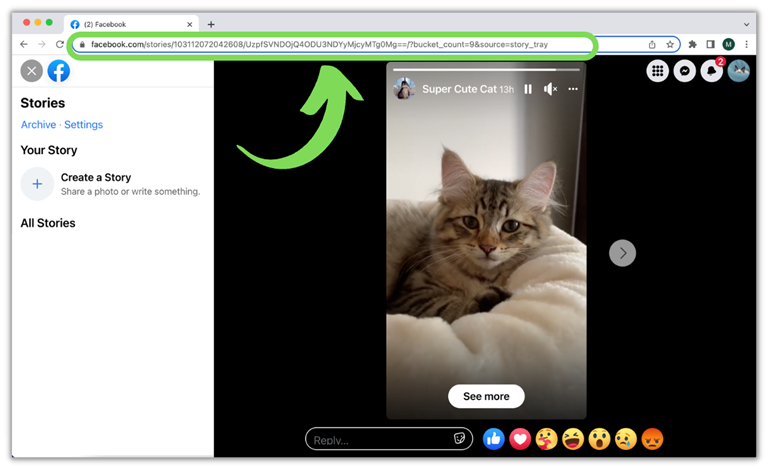Click the Stories heading

coord(43,103)
